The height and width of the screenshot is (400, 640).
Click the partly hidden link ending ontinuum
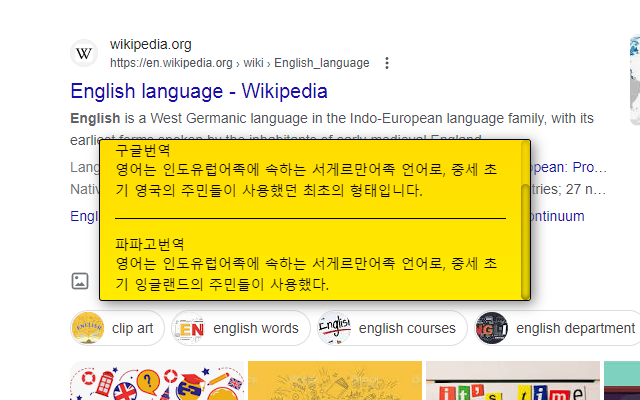(558, 216)
